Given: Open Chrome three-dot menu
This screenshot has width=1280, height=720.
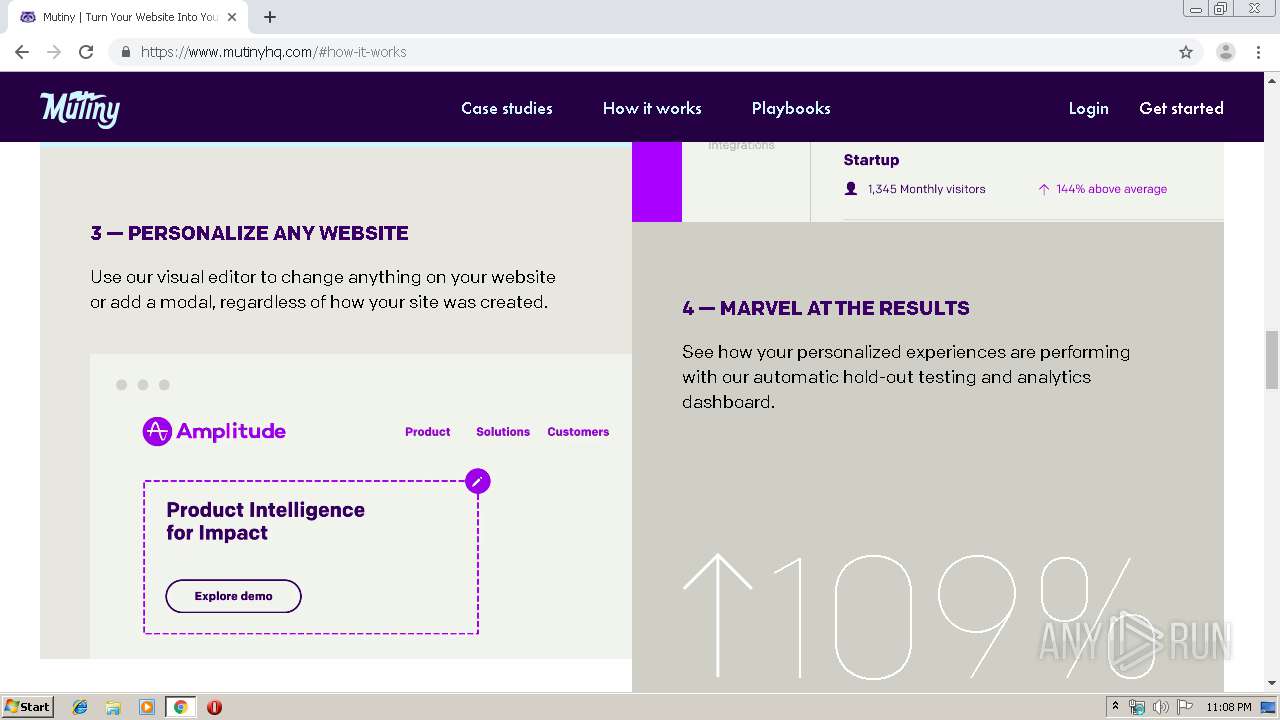Looking at the screenshot, I should pos(1259,52).
